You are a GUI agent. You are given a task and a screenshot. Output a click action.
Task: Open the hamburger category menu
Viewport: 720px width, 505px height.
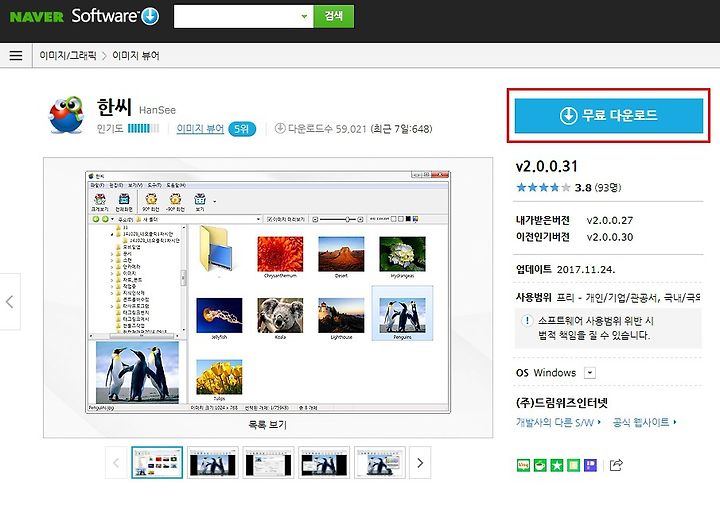pyautogui.click(x=16, y=56)
